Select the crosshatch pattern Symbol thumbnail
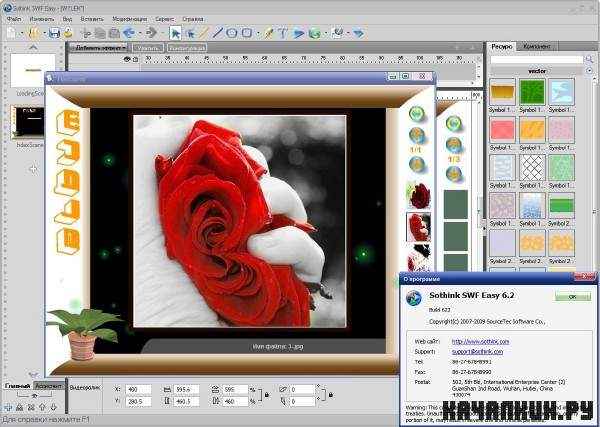Screen dimensions: 600x427 pos(532,168)
